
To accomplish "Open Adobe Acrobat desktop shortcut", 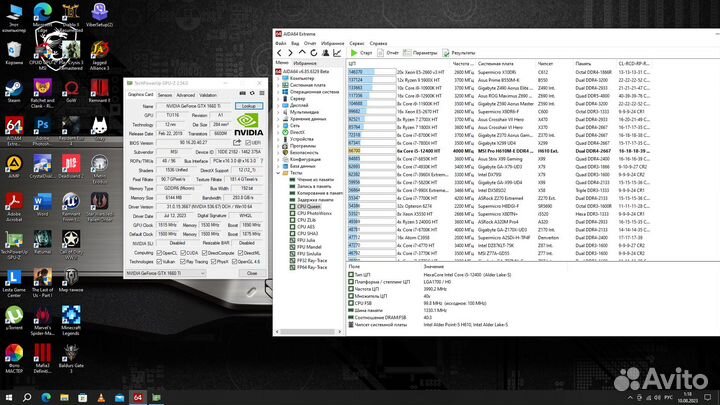I will coord(14,208).
